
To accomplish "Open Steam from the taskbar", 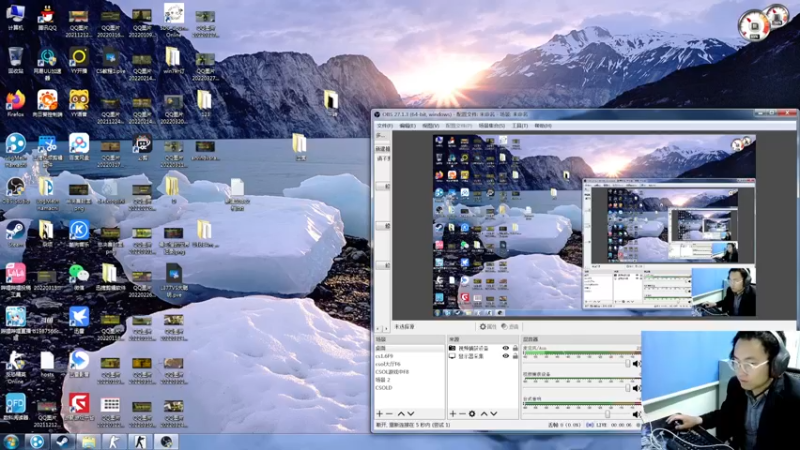I will pyautogui.click(x=63, y=441).
